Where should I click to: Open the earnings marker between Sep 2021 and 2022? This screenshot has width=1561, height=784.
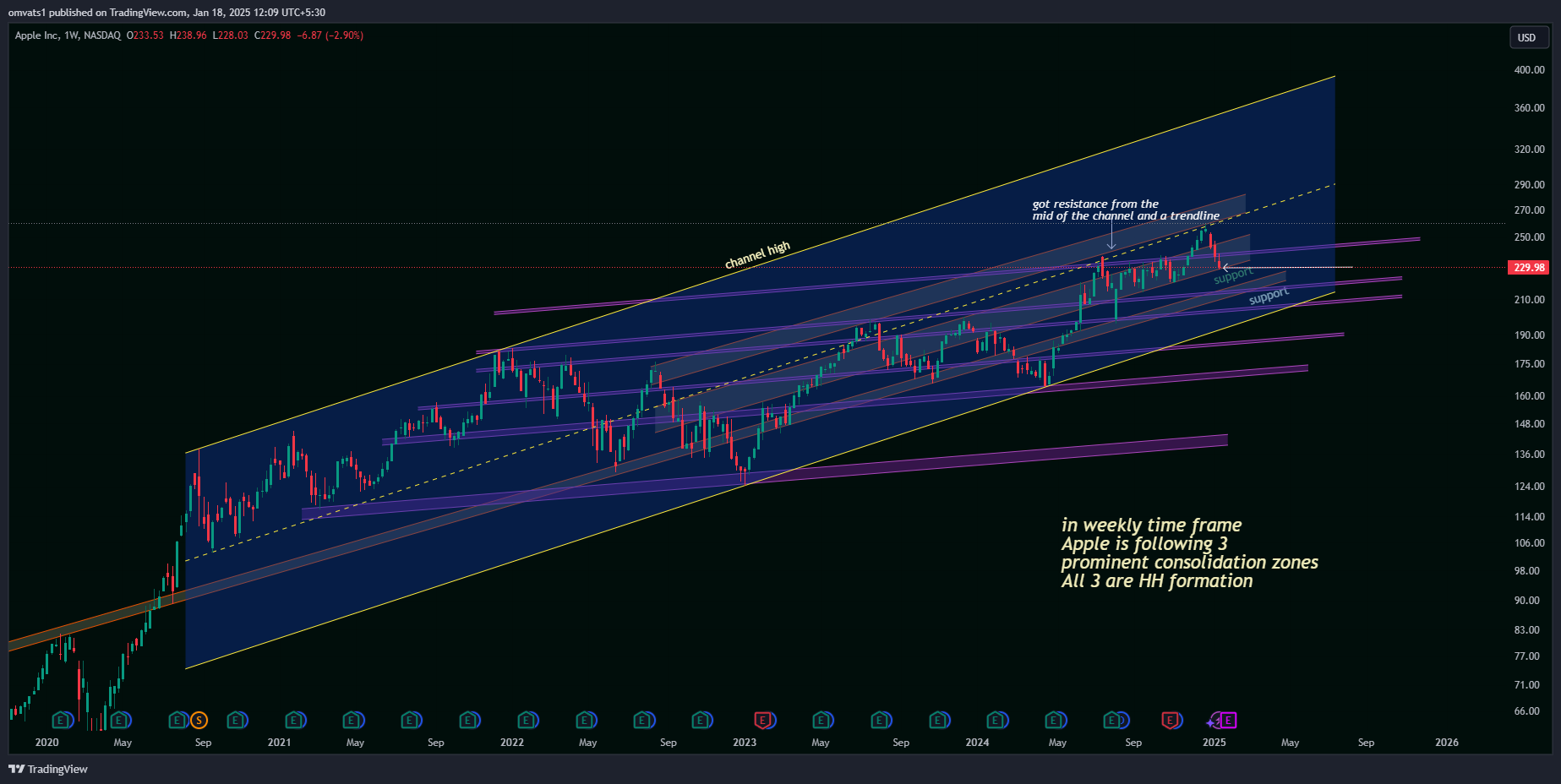(x=468, y=721)
